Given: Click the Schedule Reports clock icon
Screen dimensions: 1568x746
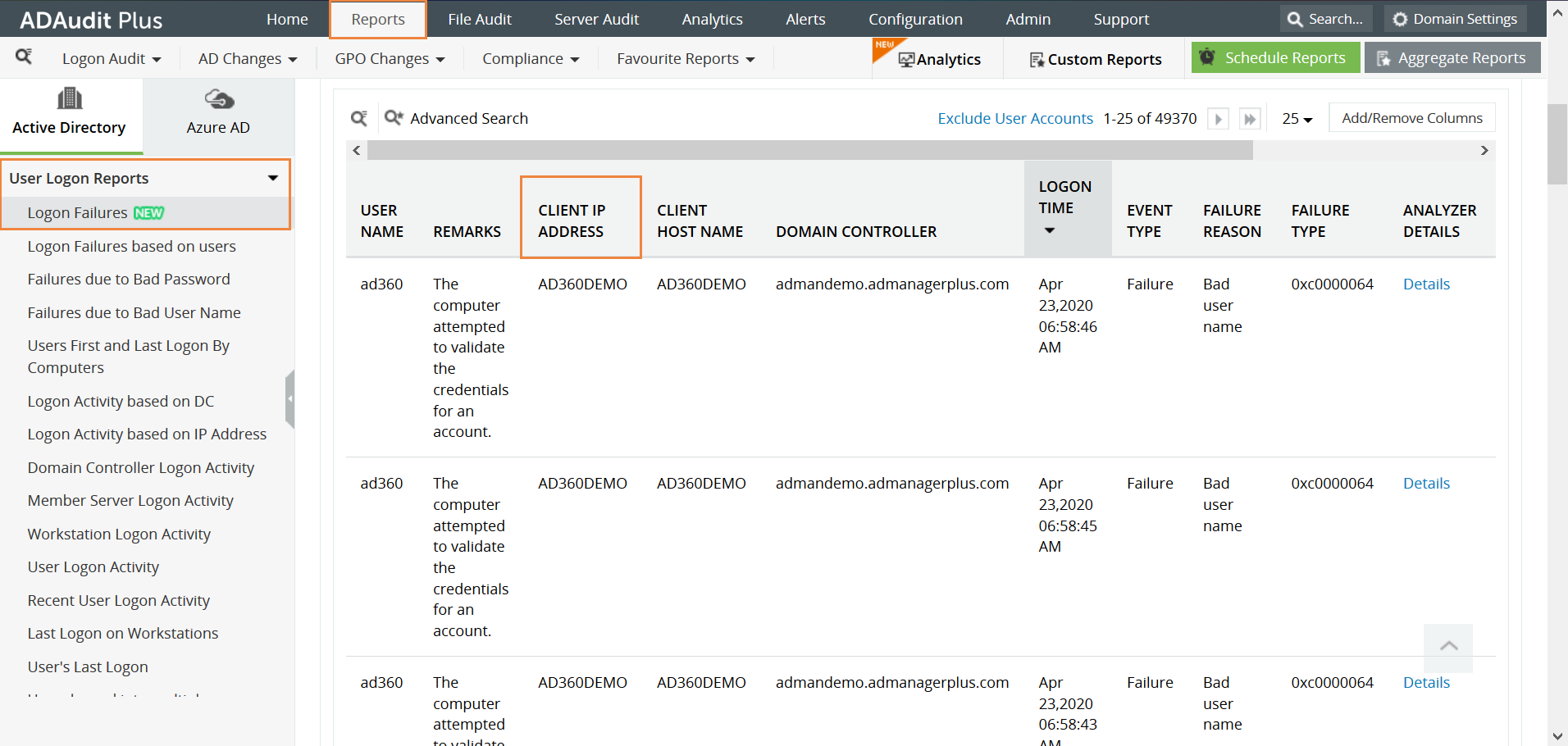Looking at the screenshot, I should tap(1207, 57).
